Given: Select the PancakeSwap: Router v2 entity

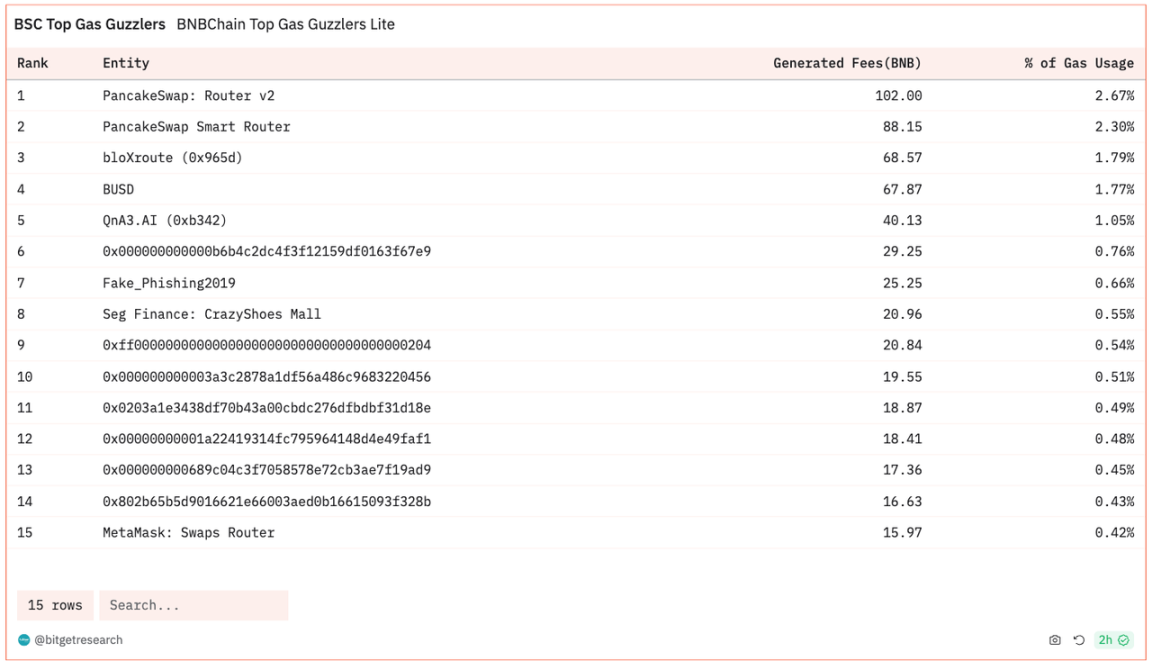Looking at the screenshot, I should click(x=188, y=96).
